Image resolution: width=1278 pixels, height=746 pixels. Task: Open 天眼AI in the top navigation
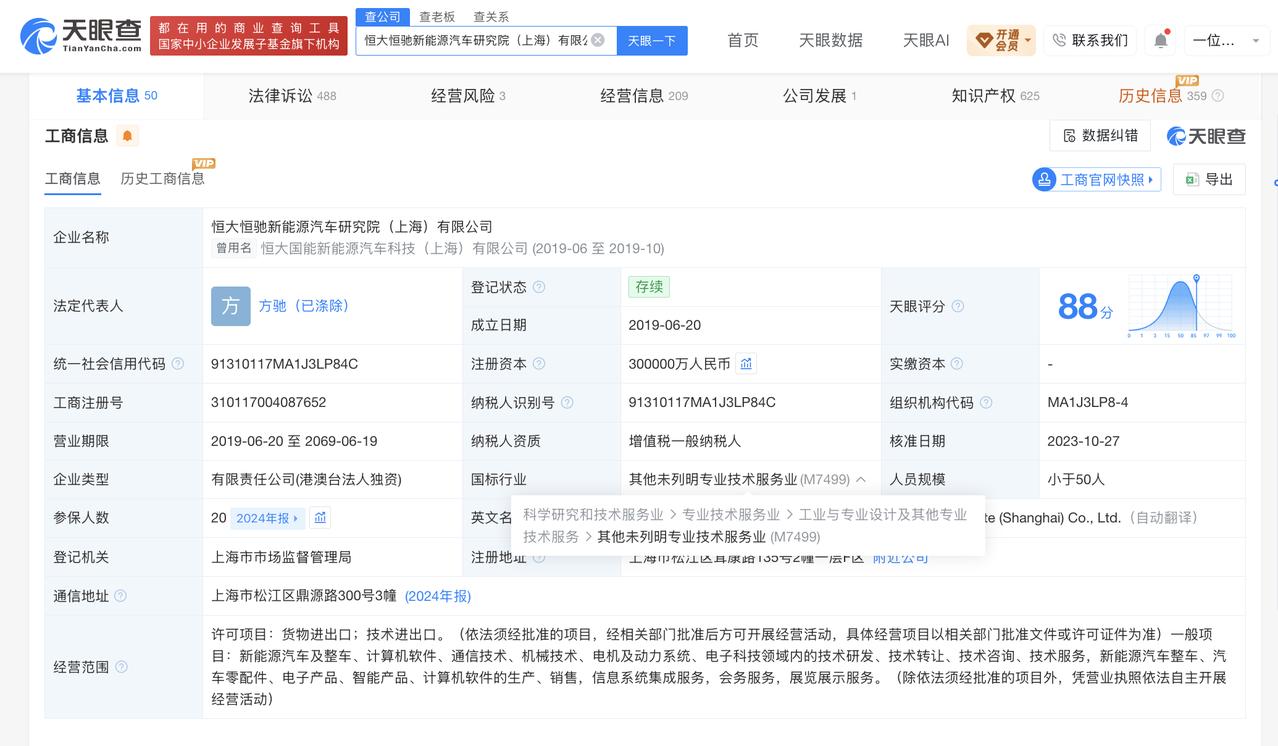tap(926, 40)
